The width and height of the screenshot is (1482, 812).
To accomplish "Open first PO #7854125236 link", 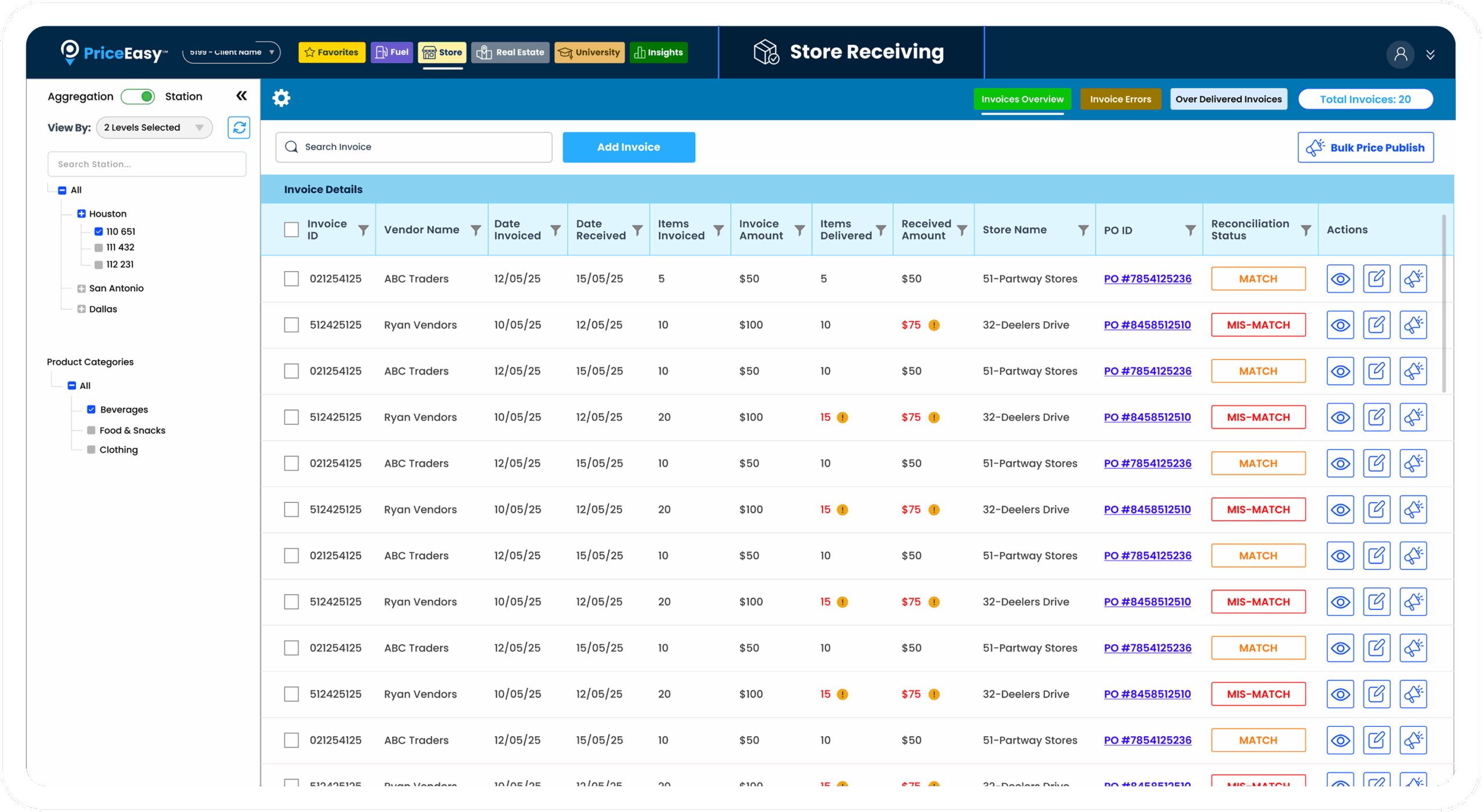I will point(1147,279).
